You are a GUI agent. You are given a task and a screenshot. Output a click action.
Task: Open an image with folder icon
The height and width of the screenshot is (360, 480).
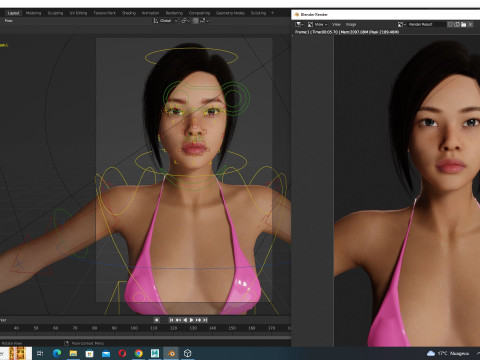(464, 24)
